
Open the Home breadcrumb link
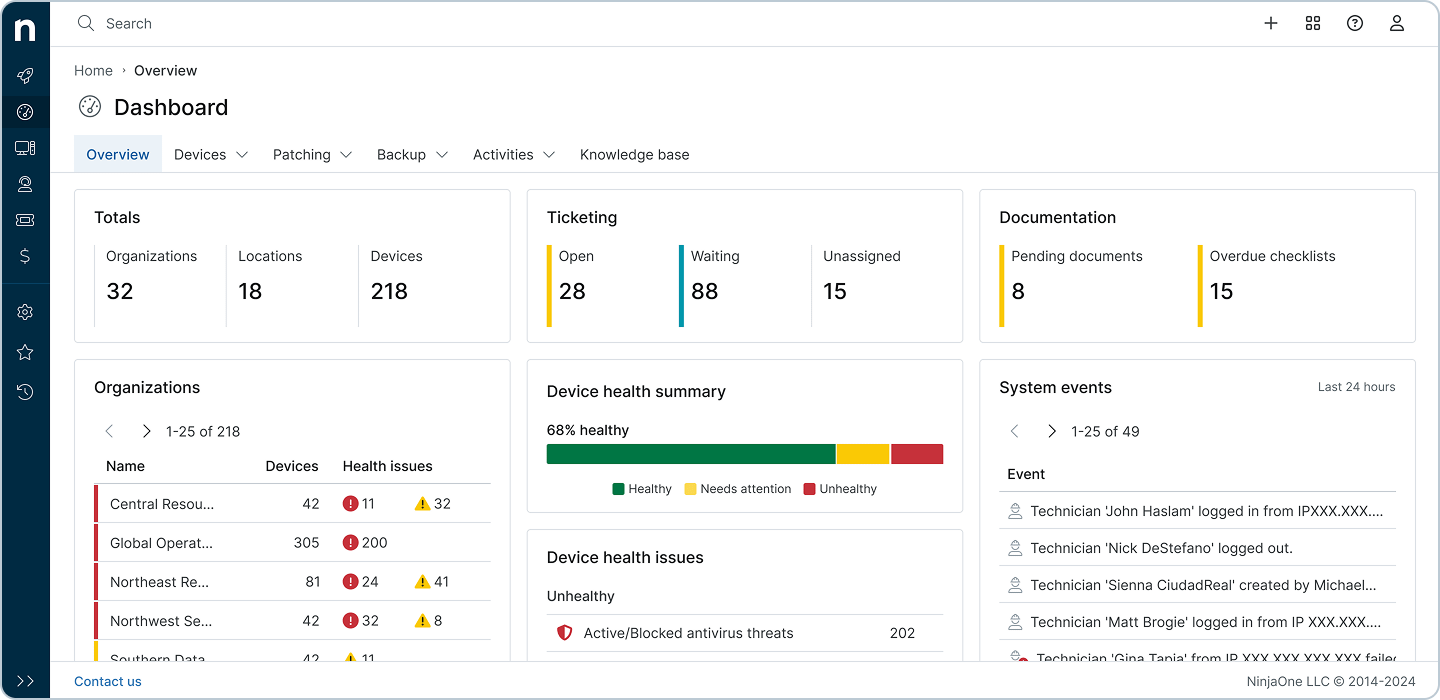pyautogui.click(x=93, y=70)
